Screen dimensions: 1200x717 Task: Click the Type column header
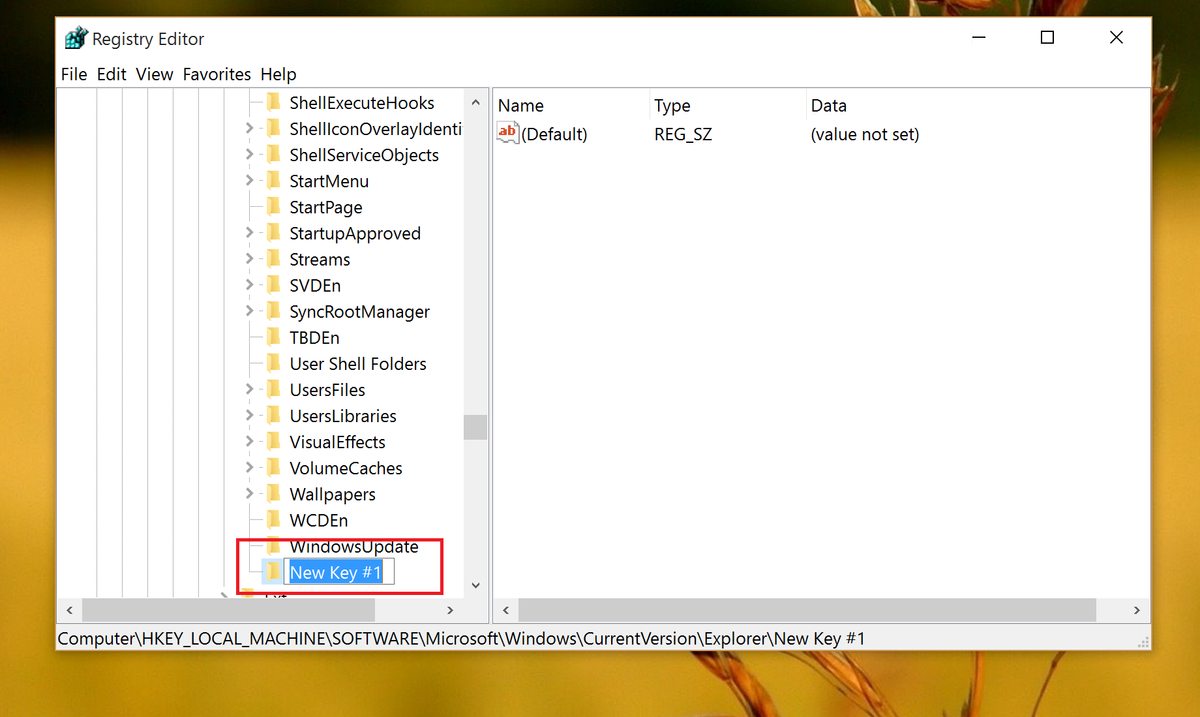pyautogui.click(x=672, y=105)
